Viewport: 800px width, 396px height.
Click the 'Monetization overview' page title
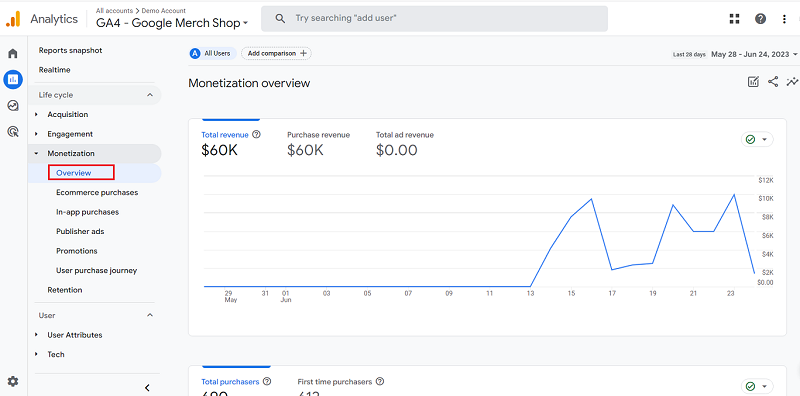[x=249, y=83]
